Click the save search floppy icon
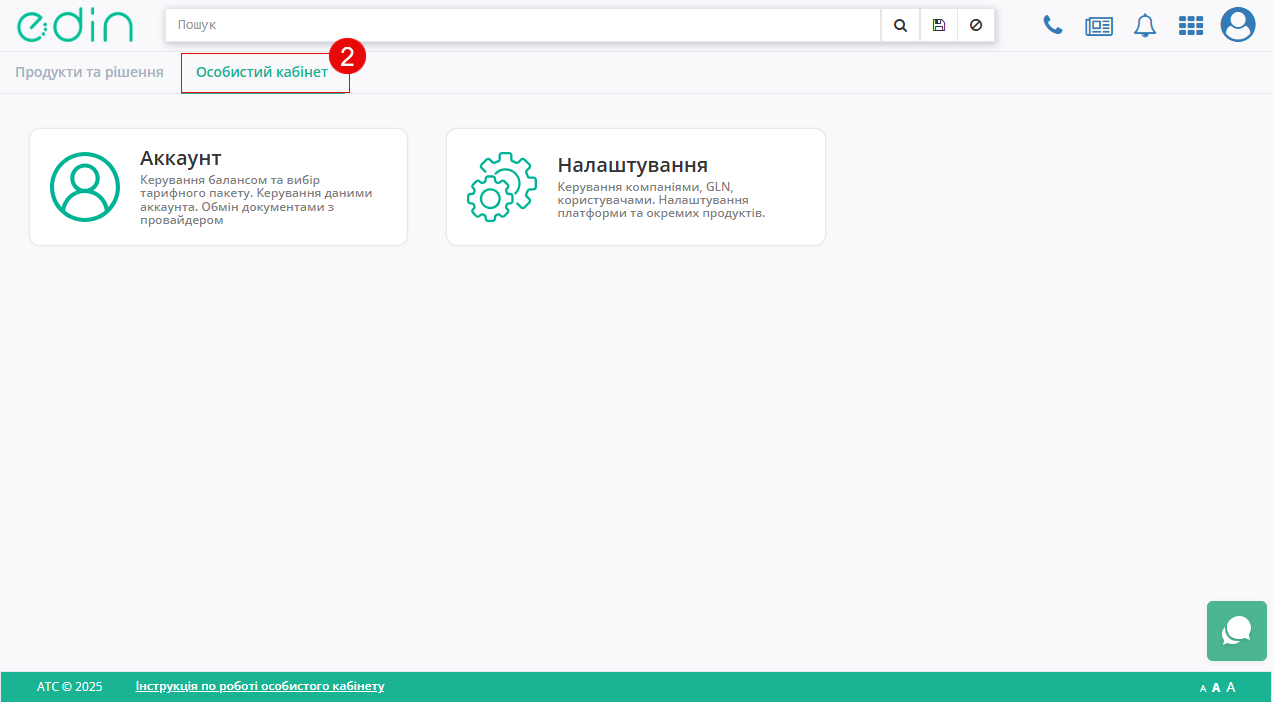 [x=938, y=25]
